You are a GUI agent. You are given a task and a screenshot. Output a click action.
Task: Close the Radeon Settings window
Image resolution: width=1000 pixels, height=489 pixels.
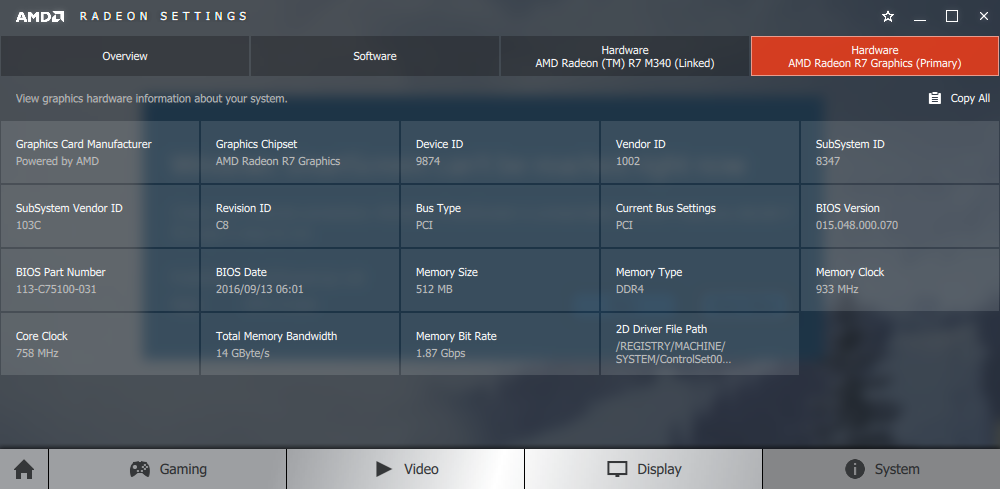[x=983, y=17]
